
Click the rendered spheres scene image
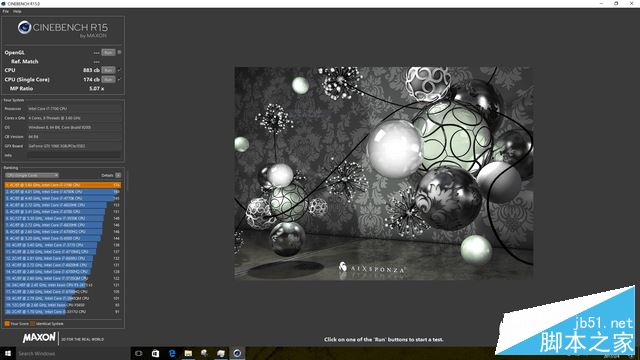point(384,173)
